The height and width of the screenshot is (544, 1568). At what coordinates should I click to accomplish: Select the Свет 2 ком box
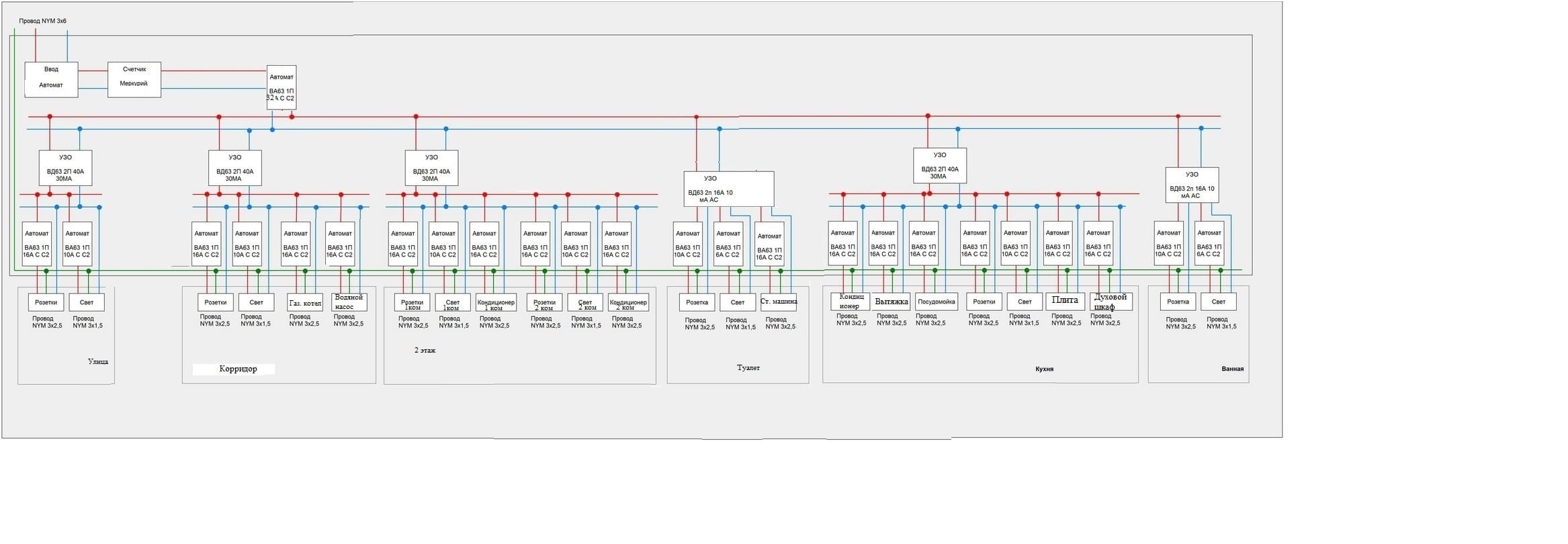(x=585, y=303)
